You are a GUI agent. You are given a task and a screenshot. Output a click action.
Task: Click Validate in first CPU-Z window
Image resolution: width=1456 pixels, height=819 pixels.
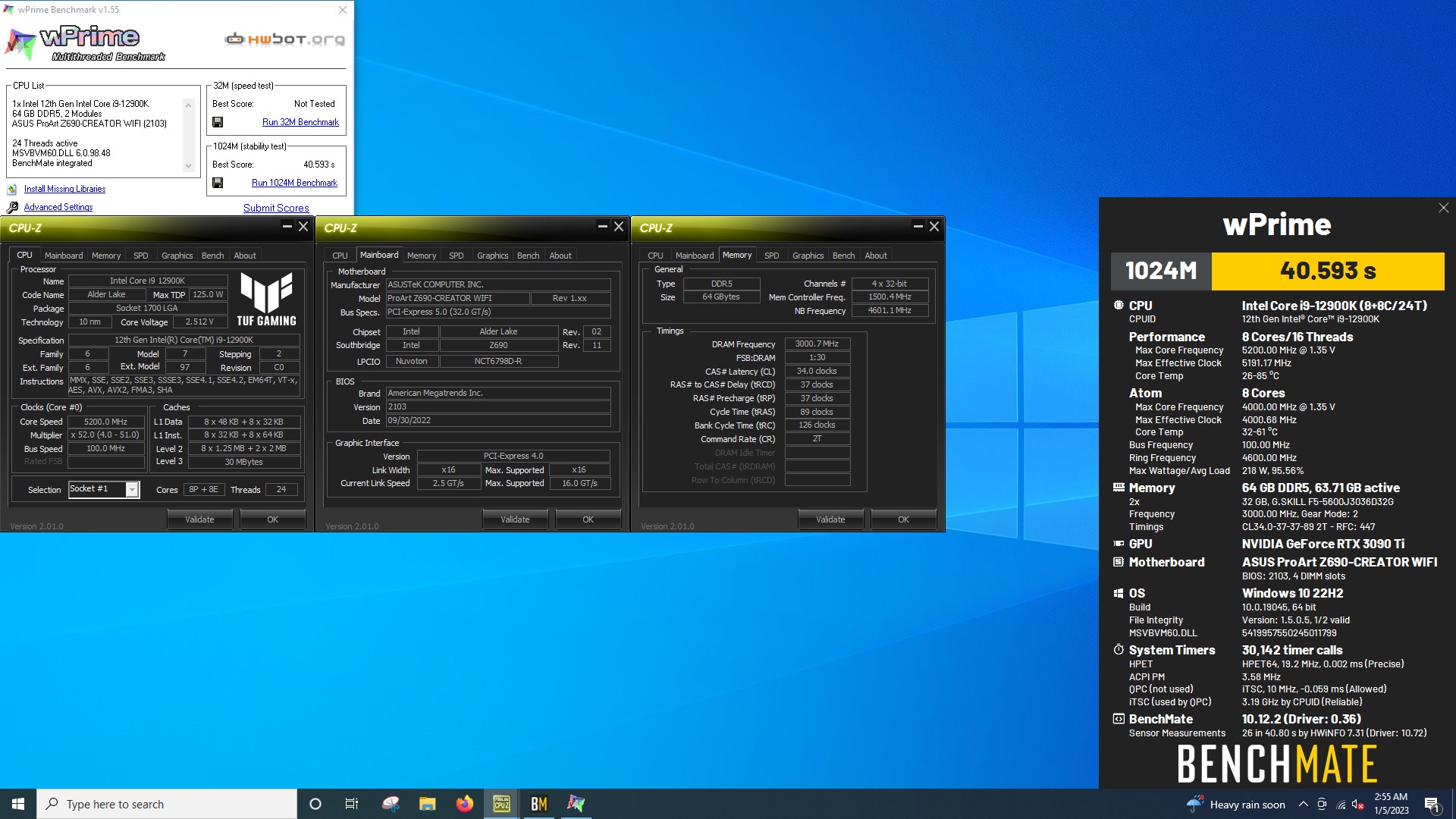pos(199,519)
